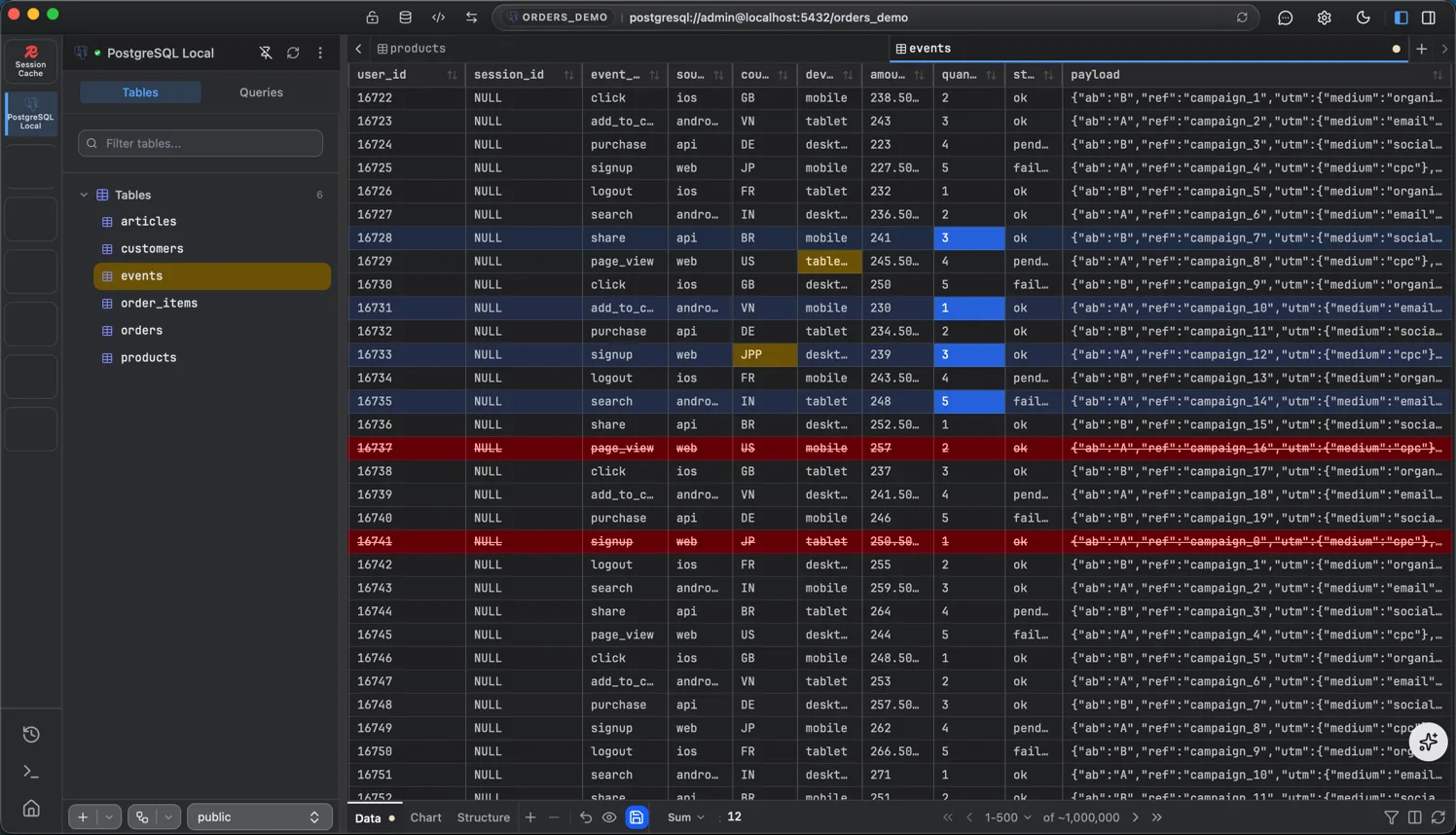Go home with the house icon

pos(31,809)
